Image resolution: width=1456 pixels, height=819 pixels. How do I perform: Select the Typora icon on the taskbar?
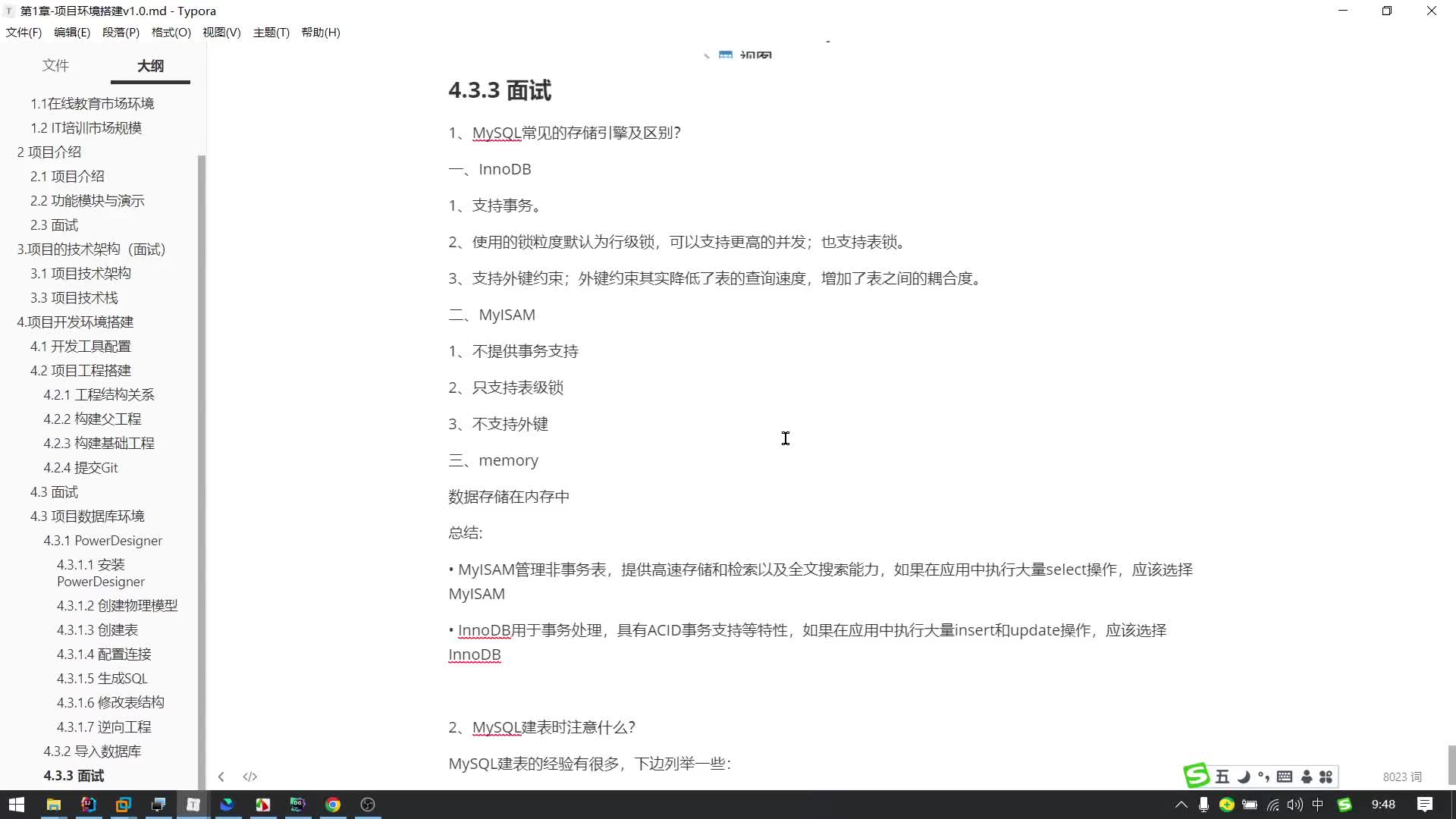coord(193,805)
